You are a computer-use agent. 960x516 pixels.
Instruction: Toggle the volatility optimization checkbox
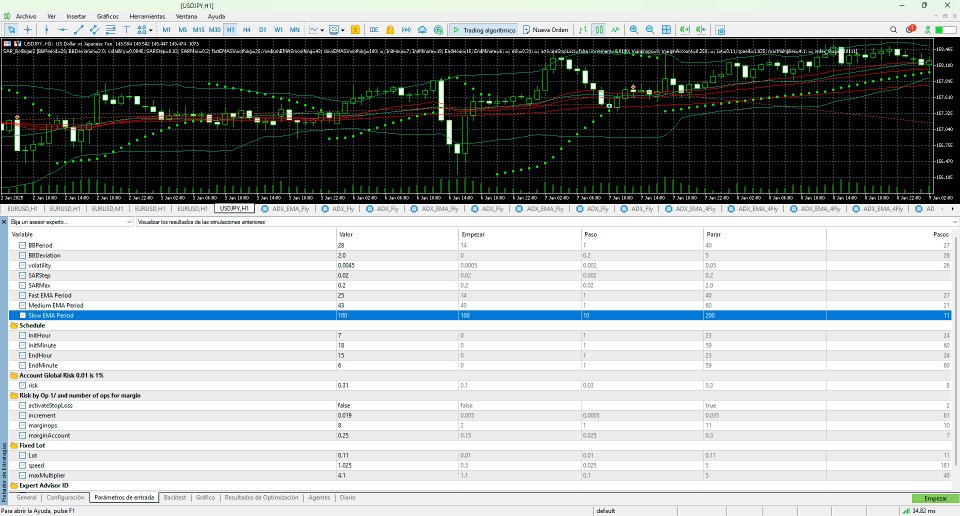coord(22,266)
